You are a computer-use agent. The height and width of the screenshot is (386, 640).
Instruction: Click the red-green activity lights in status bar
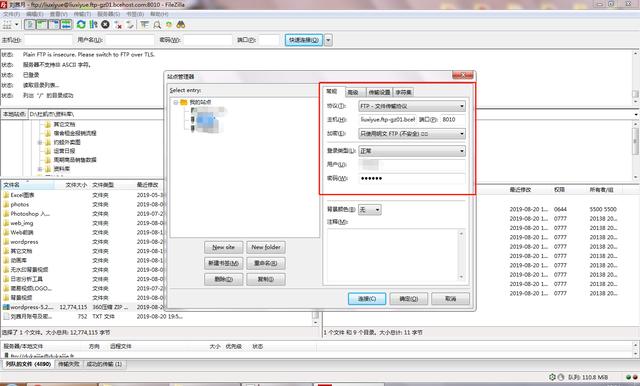click(631, 377)
